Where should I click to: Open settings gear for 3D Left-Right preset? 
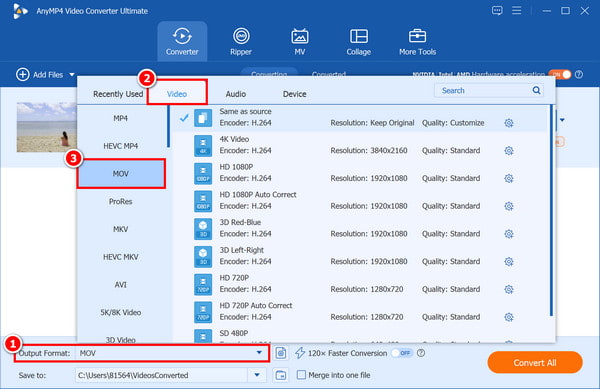pyautogui.click(x=509, y=262)
